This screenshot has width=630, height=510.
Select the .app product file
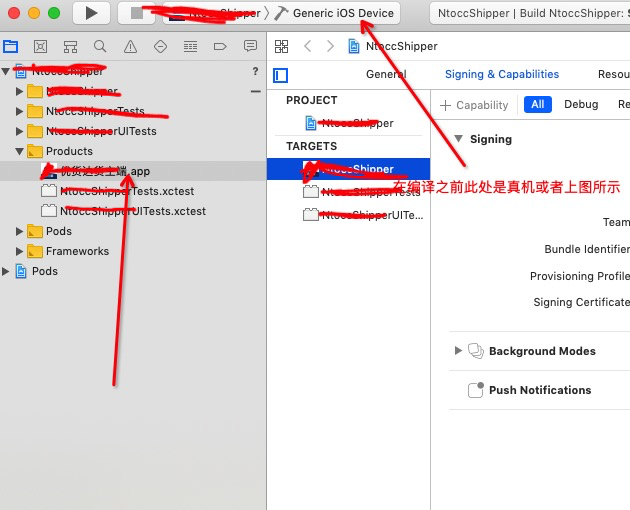point(133,171)
